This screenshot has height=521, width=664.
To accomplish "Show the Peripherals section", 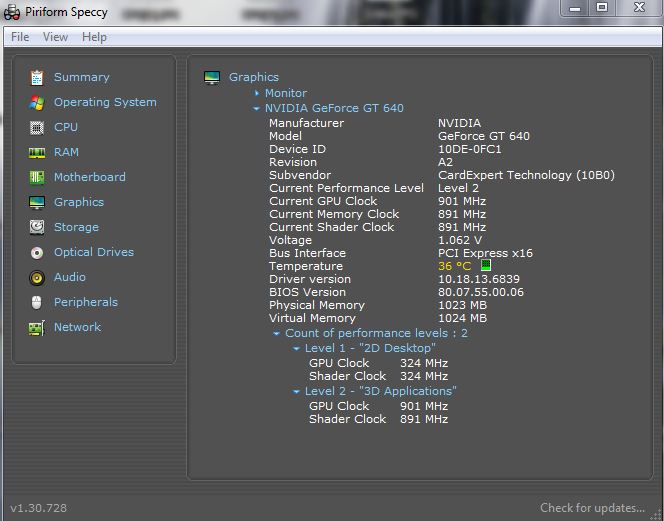I will coord(86,302).
